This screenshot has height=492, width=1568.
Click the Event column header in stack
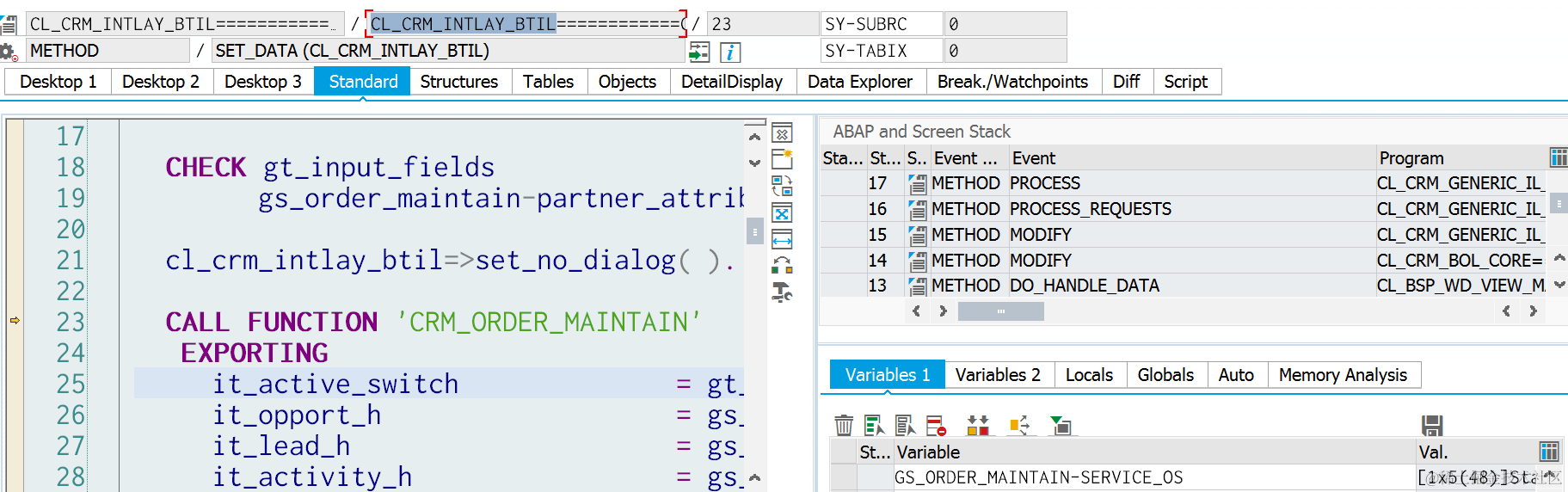pyautogui.click(x=1191, y=158)
